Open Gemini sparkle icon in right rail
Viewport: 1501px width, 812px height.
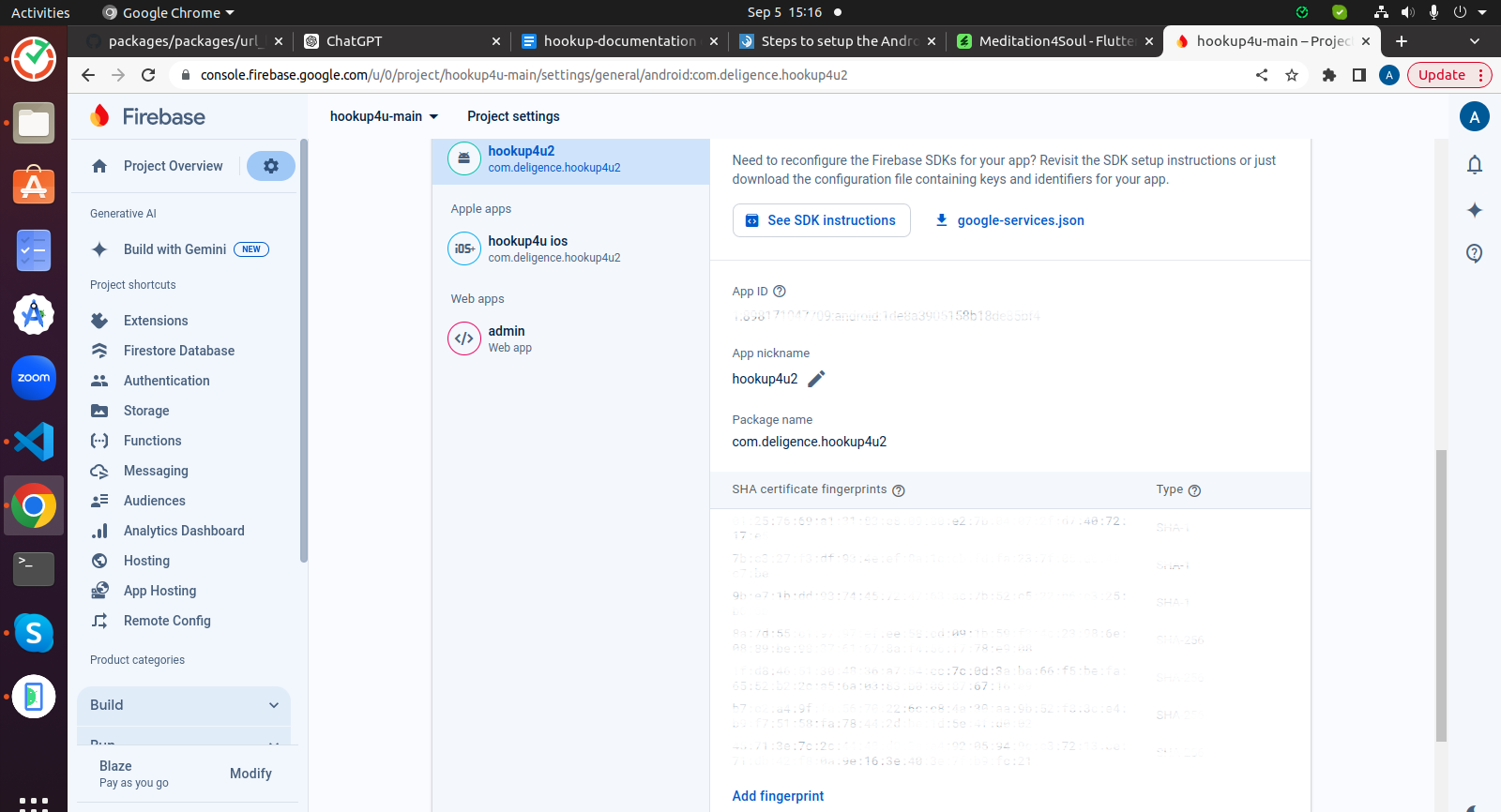coord(1475,210)
